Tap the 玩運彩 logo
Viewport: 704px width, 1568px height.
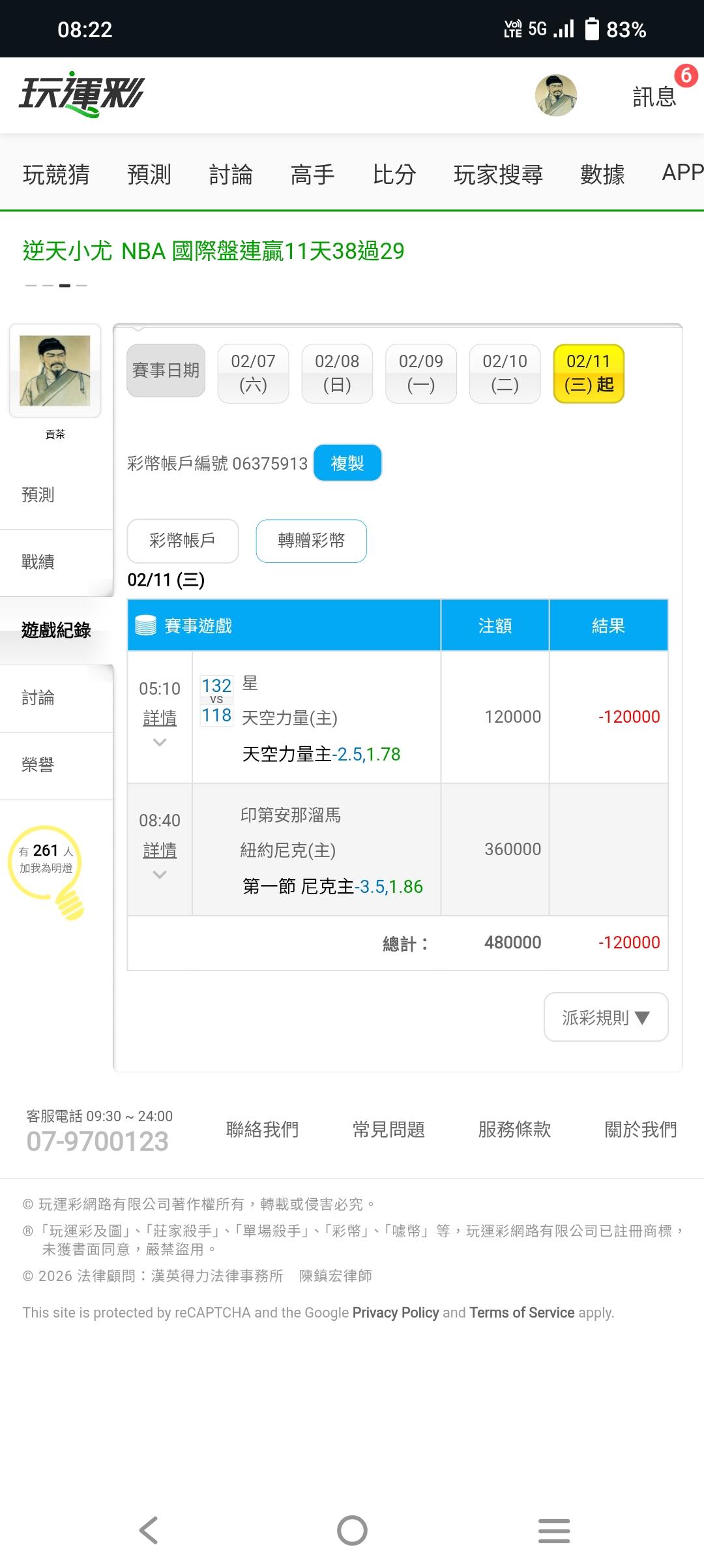point(81,95)
